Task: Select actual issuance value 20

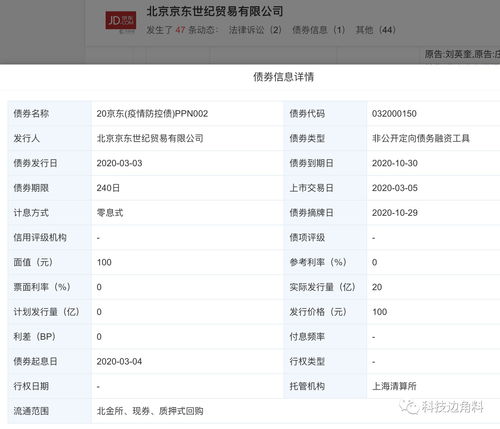Action: click(377, 287)
